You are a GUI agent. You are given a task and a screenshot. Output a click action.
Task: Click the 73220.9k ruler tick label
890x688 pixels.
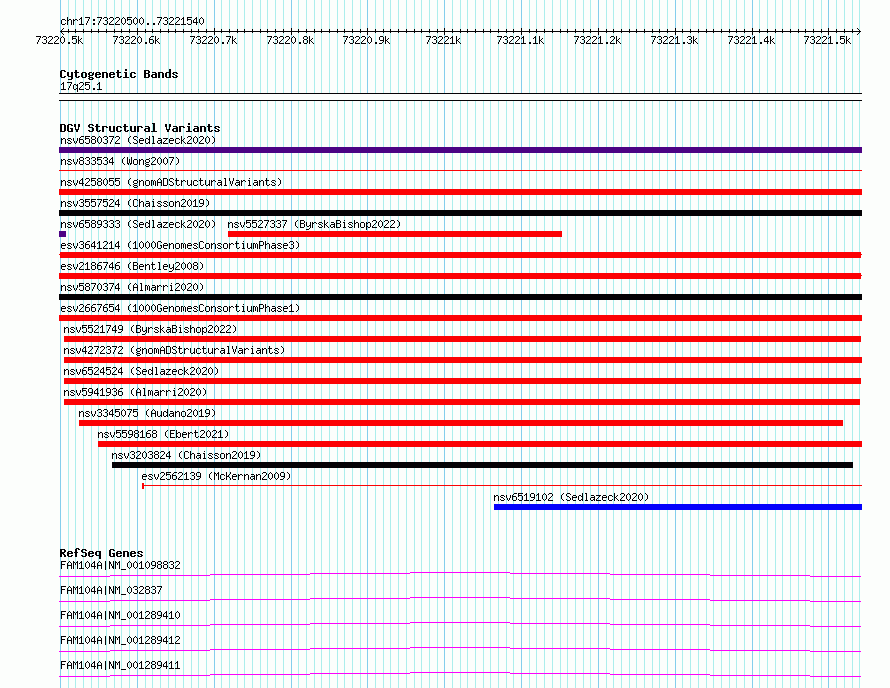(367, 40)
